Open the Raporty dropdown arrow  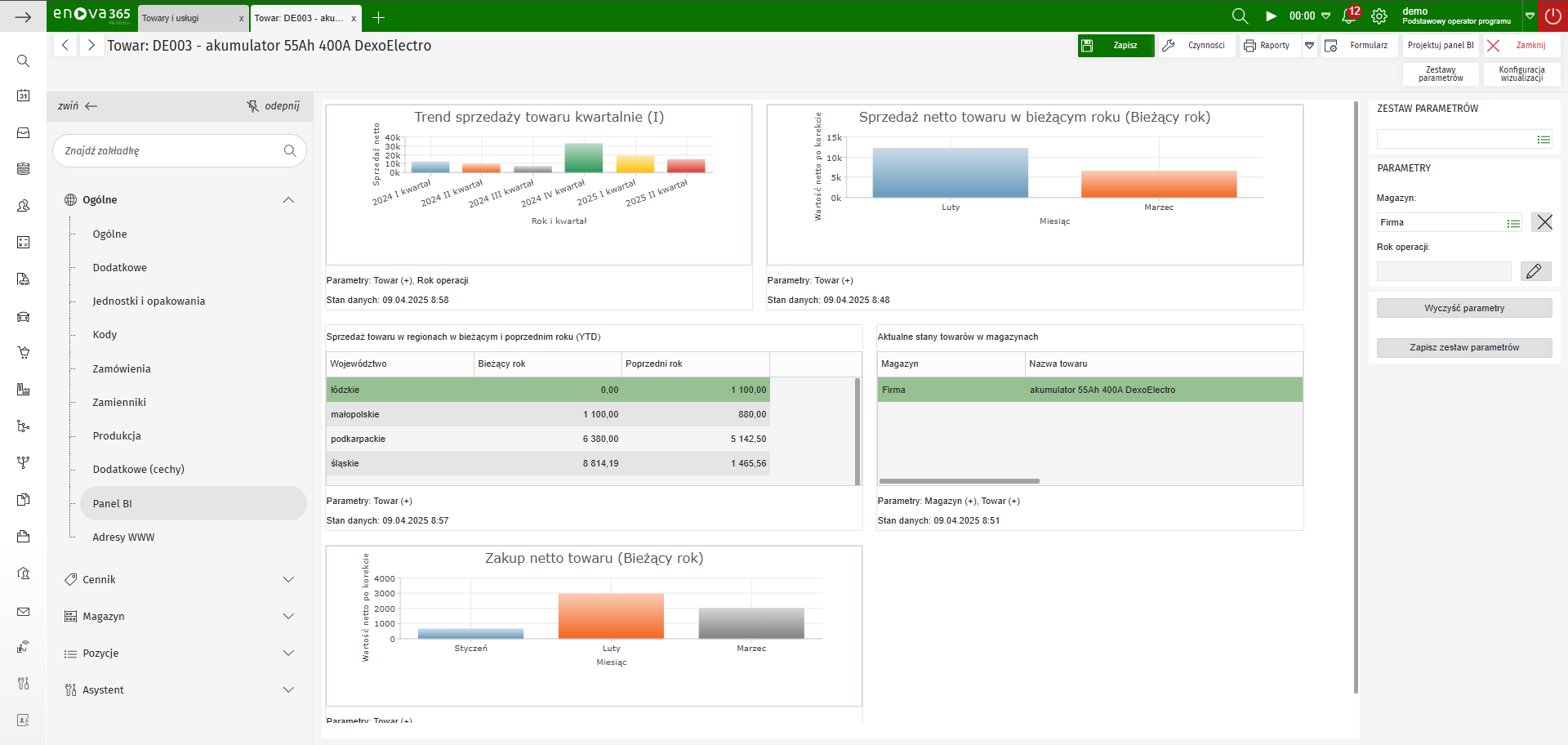tap(1310, 46)
